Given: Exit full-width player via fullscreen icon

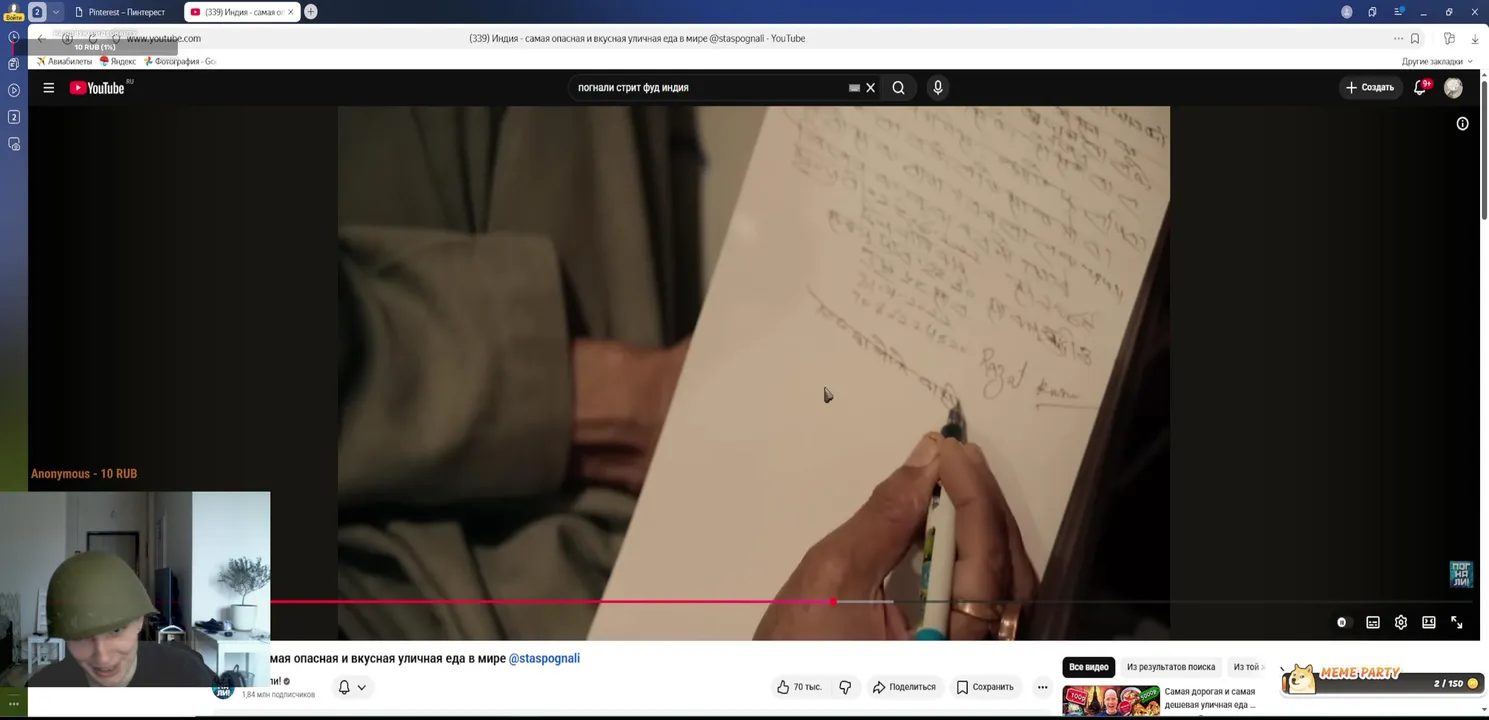Looking at the screenshot, I should (x=1457, y=622).
